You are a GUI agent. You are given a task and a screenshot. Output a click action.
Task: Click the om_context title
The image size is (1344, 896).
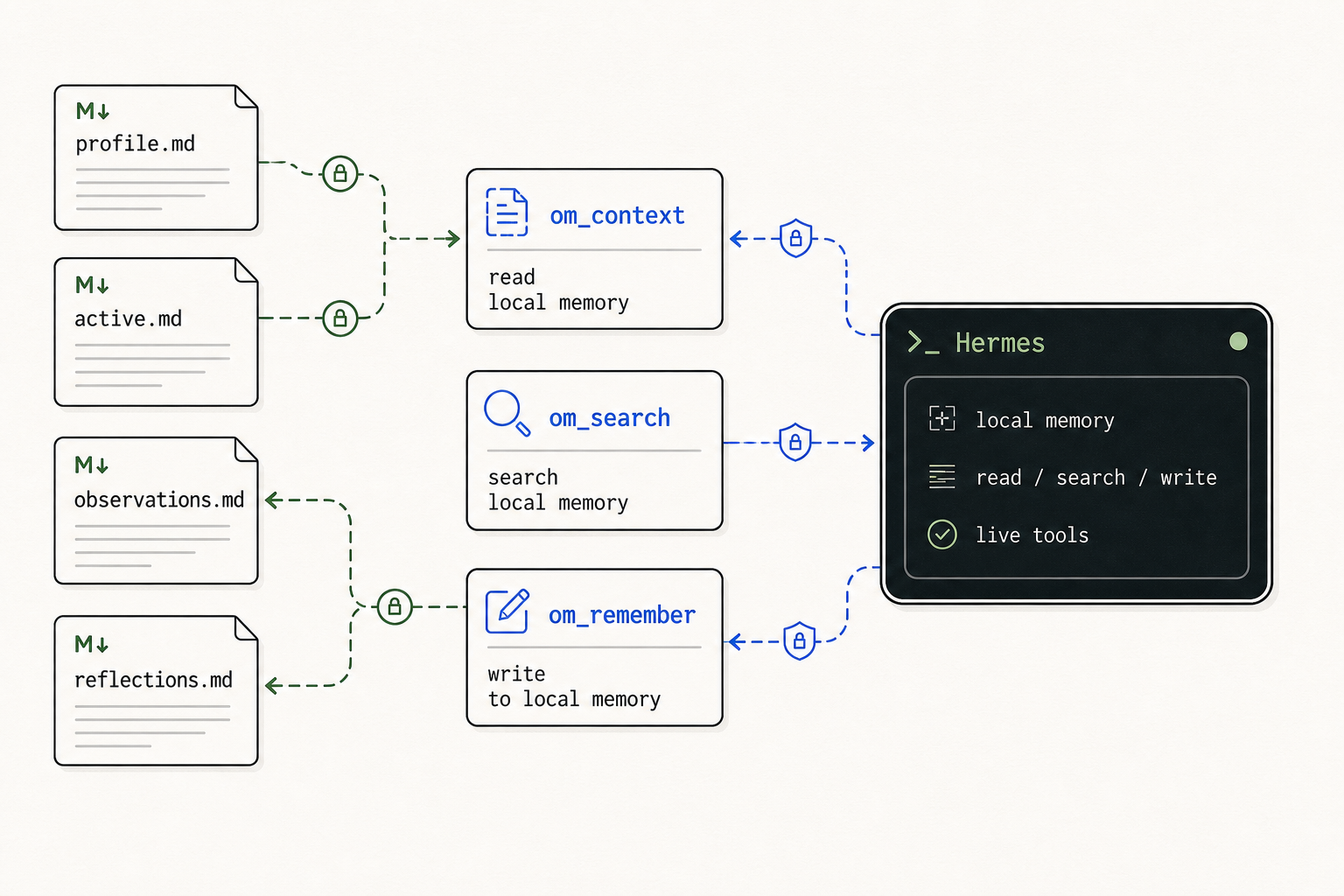618,216
